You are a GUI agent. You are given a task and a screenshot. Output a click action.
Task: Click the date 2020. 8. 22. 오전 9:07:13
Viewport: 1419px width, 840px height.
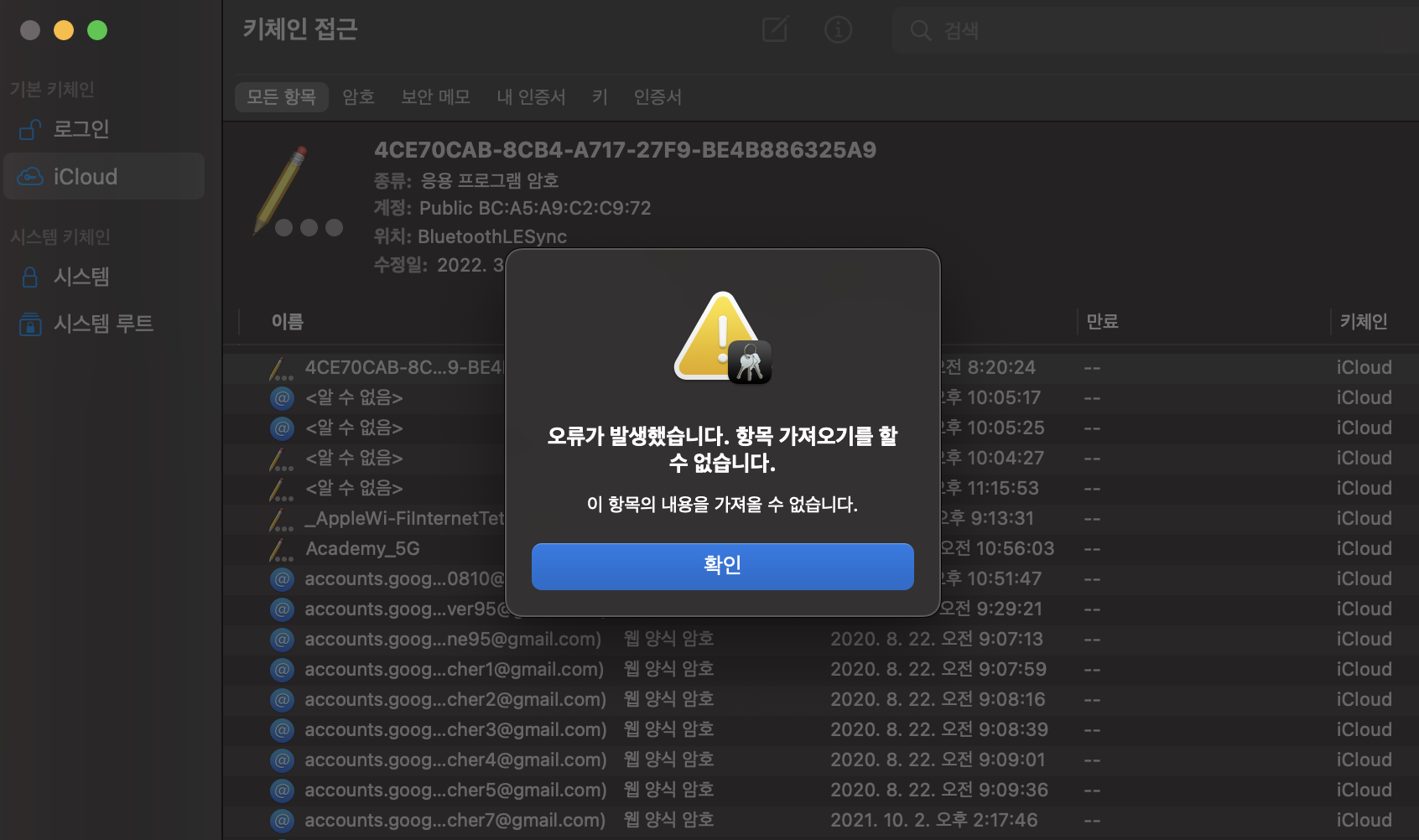[x=937, y=639]
